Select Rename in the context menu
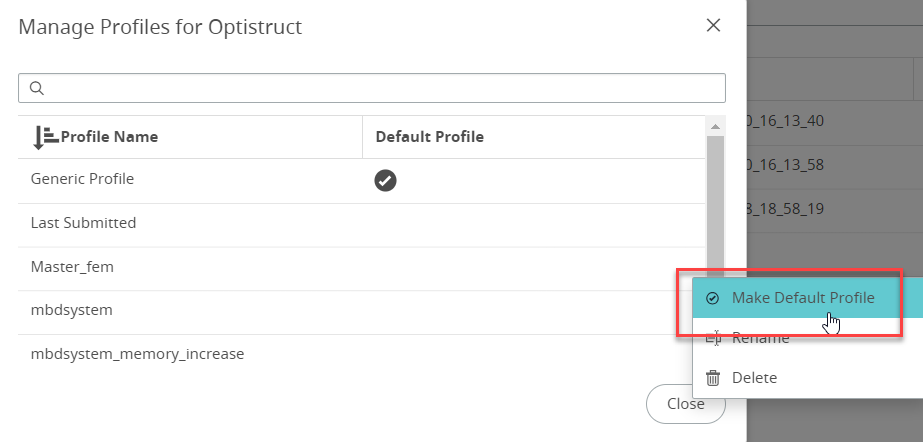The height and width of the screenshot is (442, 923). click(x=760, y=338)
